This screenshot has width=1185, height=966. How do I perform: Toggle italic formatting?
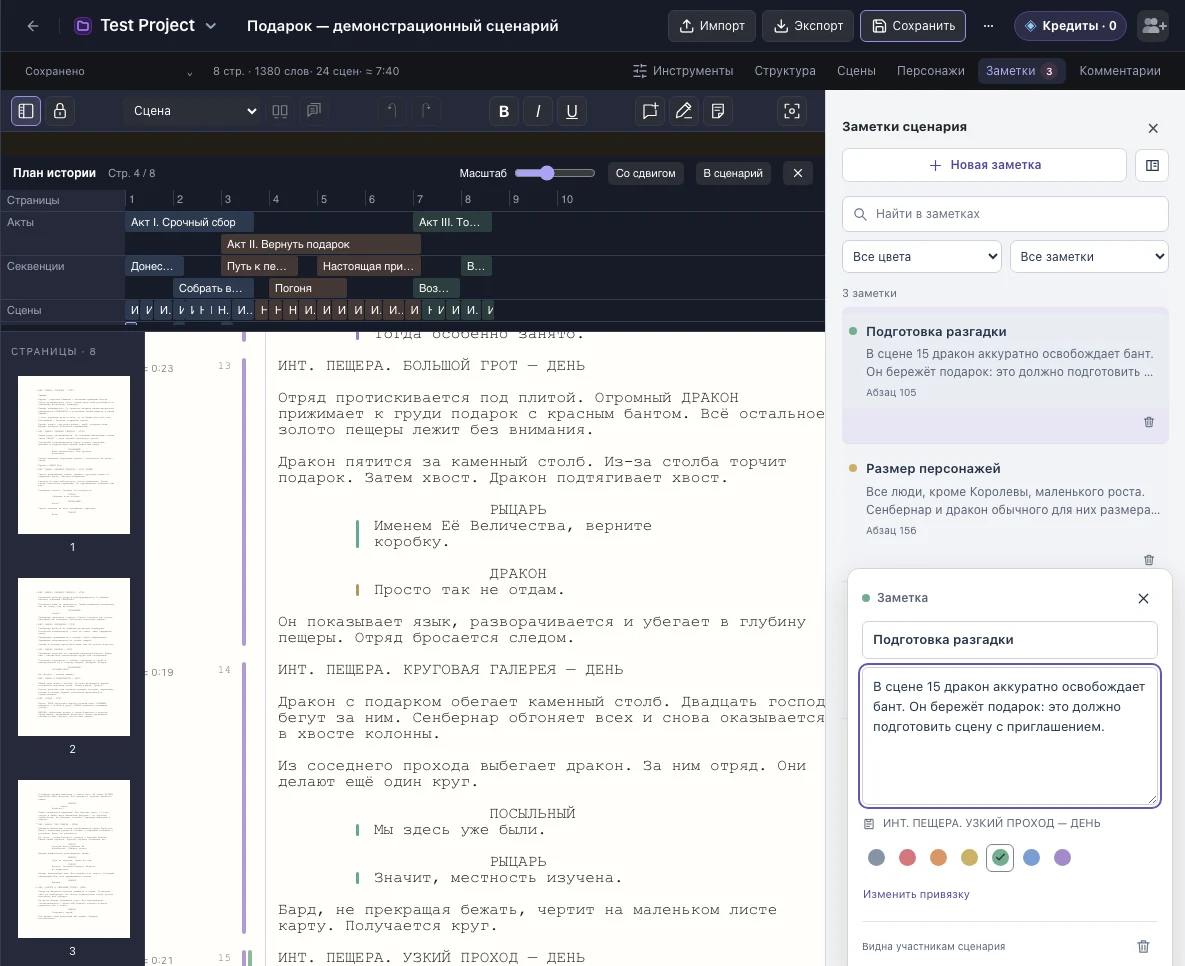pyautogui.click(x=538, y=111)
